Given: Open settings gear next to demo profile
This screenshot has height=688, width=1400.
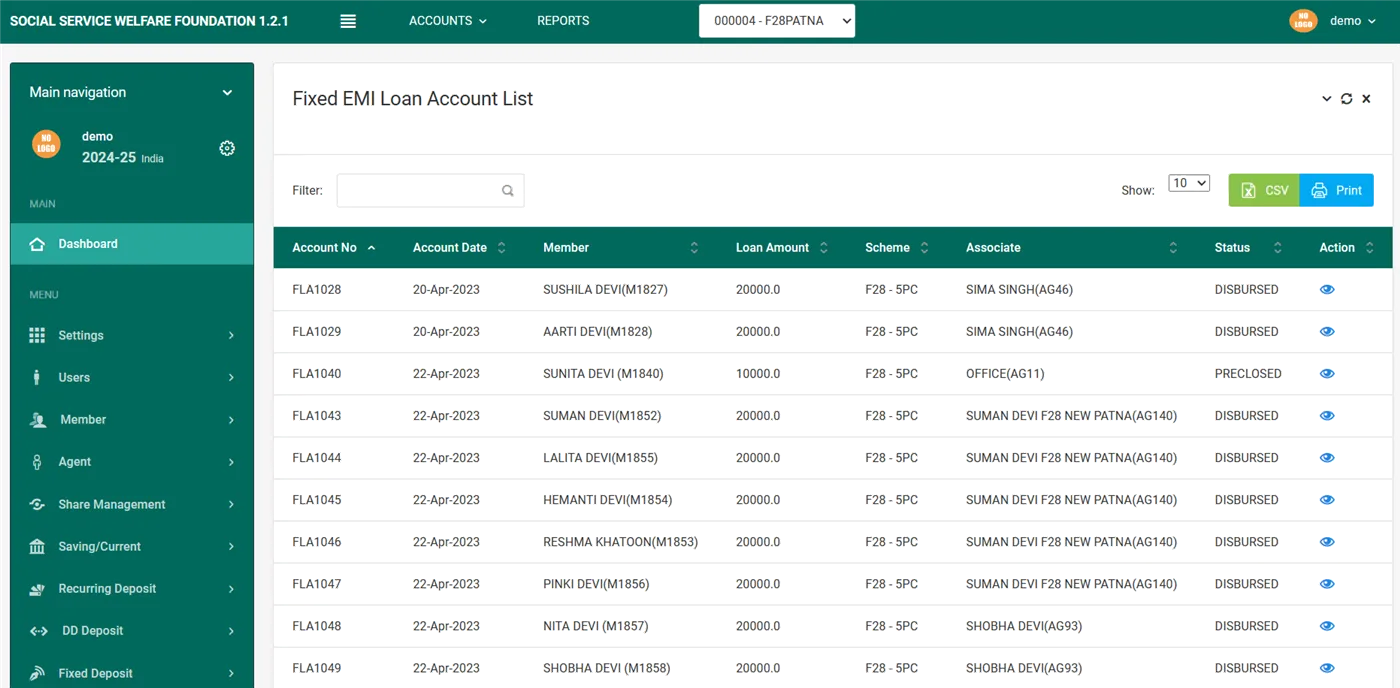Looking at the screenshot, I should coord(227,148).
